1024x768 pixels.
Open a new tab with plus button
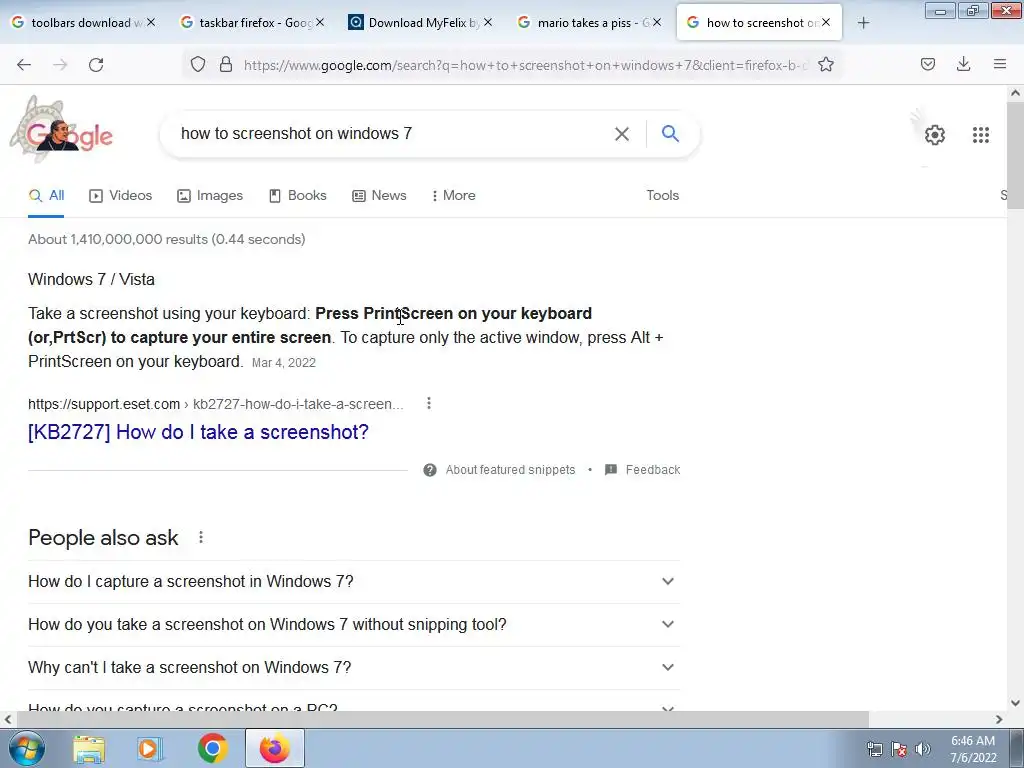863,23
